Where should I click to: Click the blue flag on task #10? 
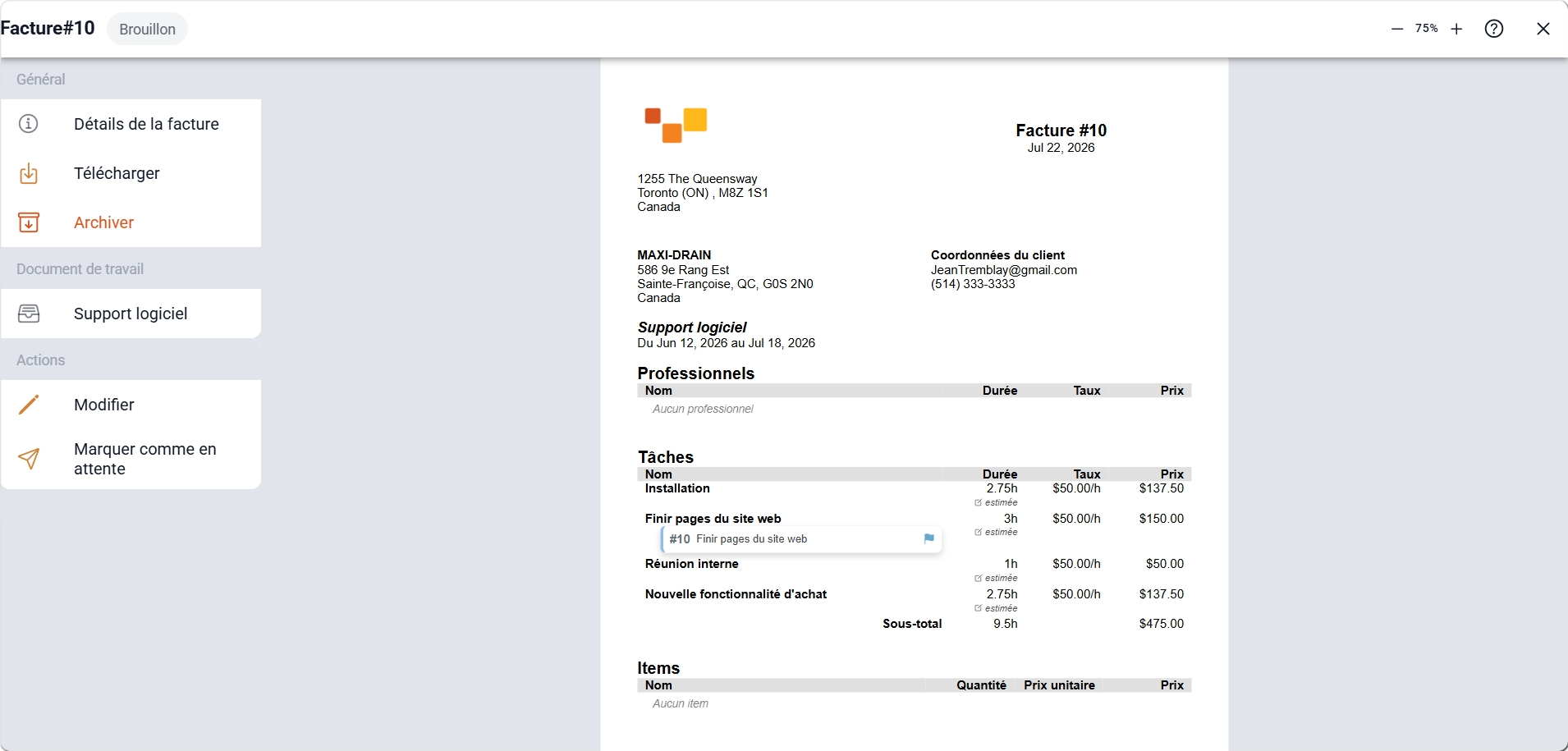pos(929,539)
